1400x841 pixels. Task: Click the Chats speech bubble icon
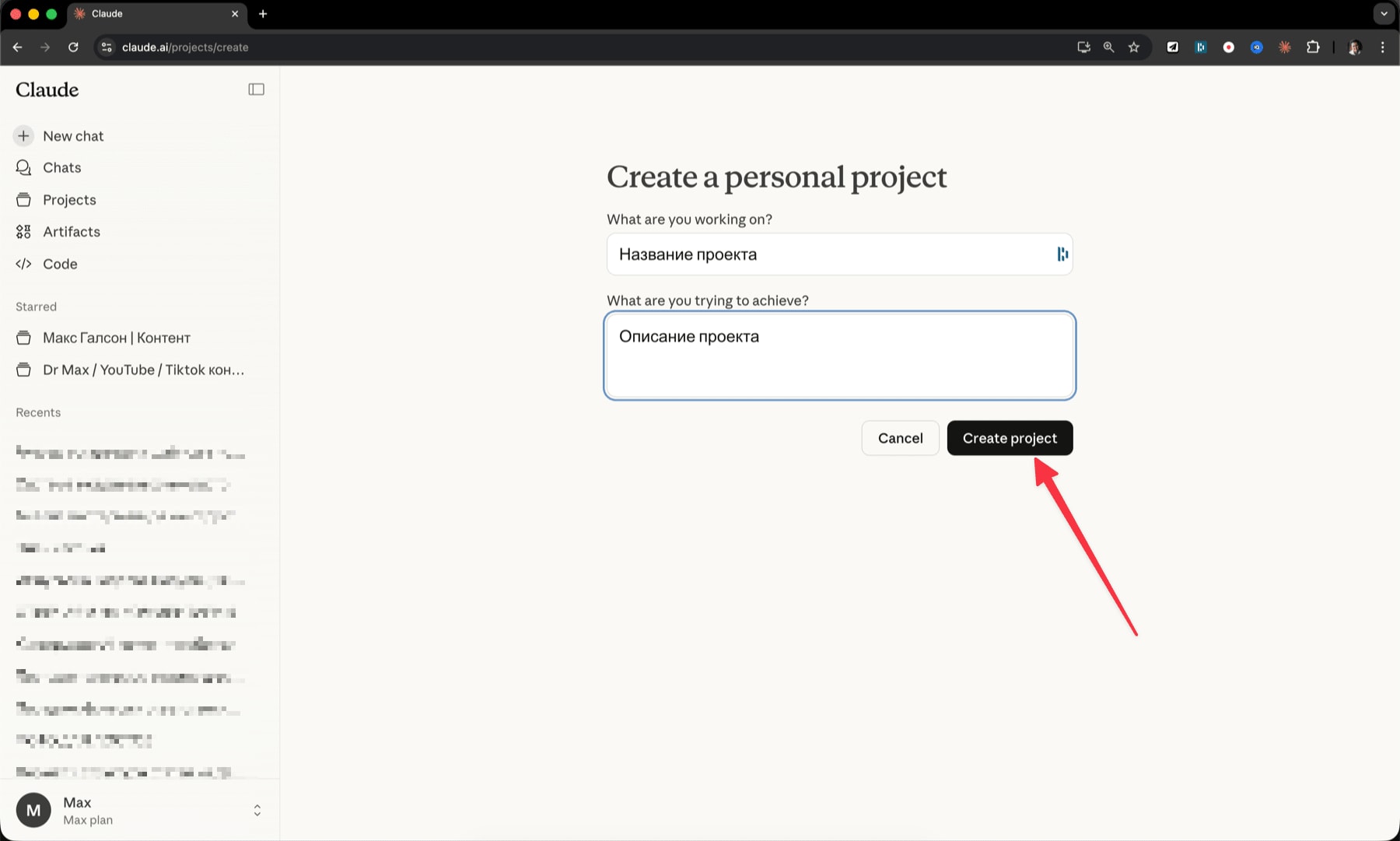pos(23,167)
